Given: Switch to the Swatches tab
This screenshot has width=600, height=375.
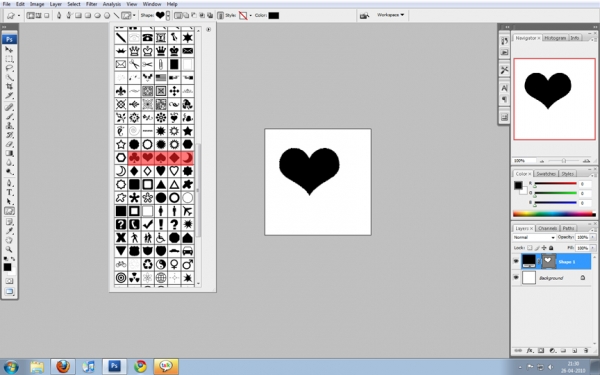Looking at the screenshot, I should 546,174.
